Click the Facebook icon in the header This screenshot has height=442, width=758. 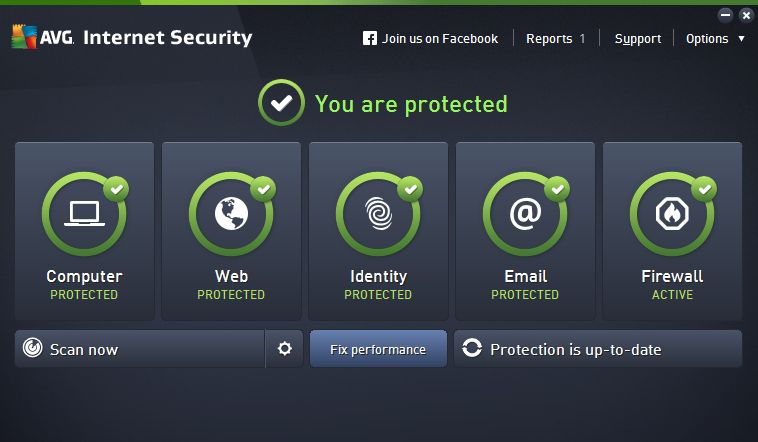370,39
